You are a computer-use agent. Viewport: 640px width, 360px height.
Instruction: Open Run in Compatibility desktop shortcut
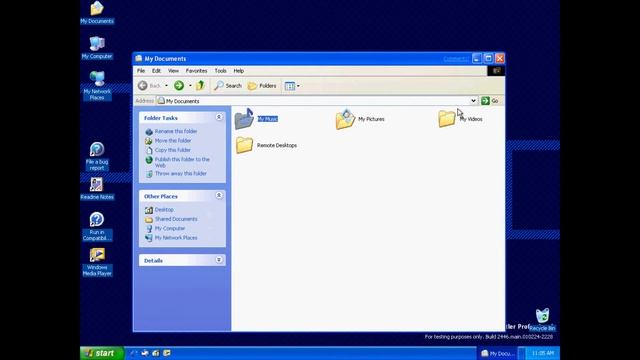coord(97,227)
